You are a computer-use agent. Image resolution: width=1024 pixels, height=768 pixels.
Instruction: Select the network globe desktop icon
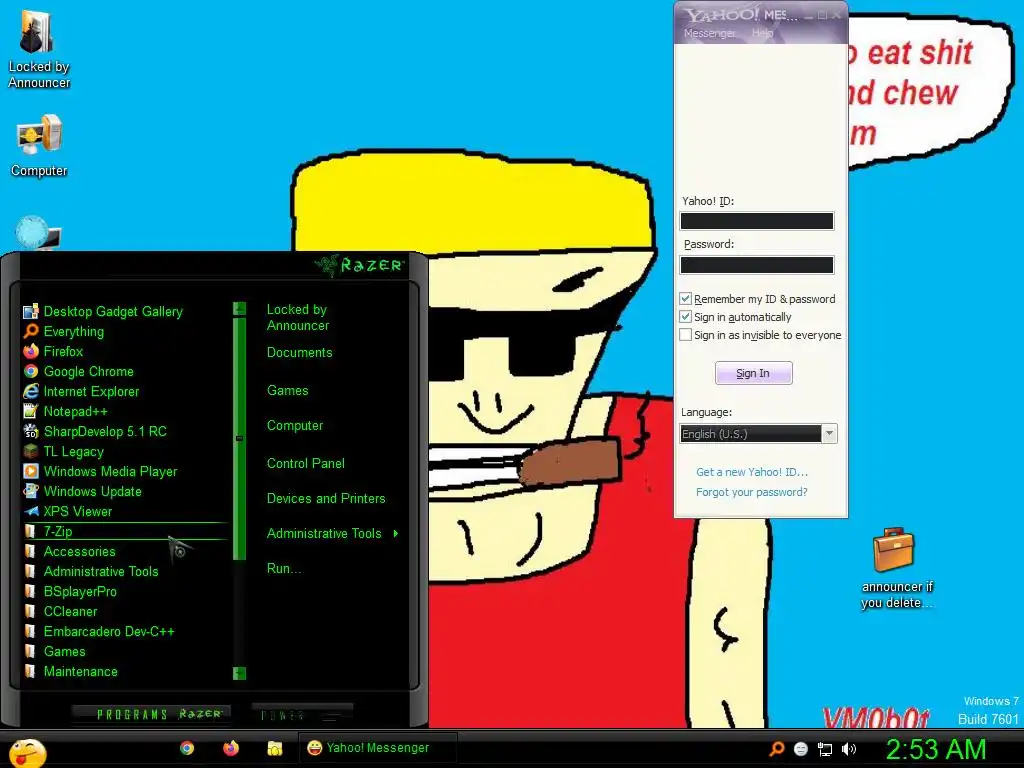pos(37,233)
